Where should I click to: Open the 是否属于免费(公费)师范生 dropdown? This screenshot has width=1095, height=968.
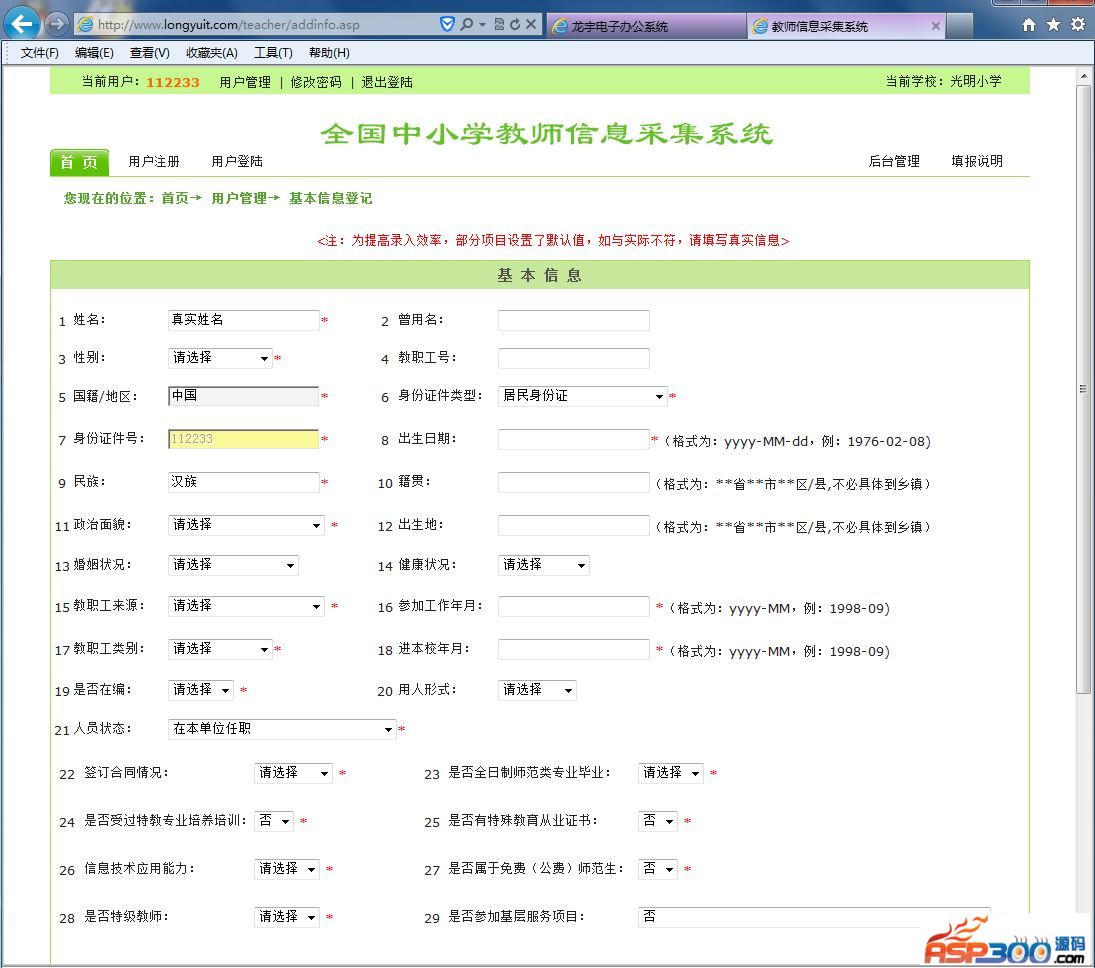[x=658, y=870]
